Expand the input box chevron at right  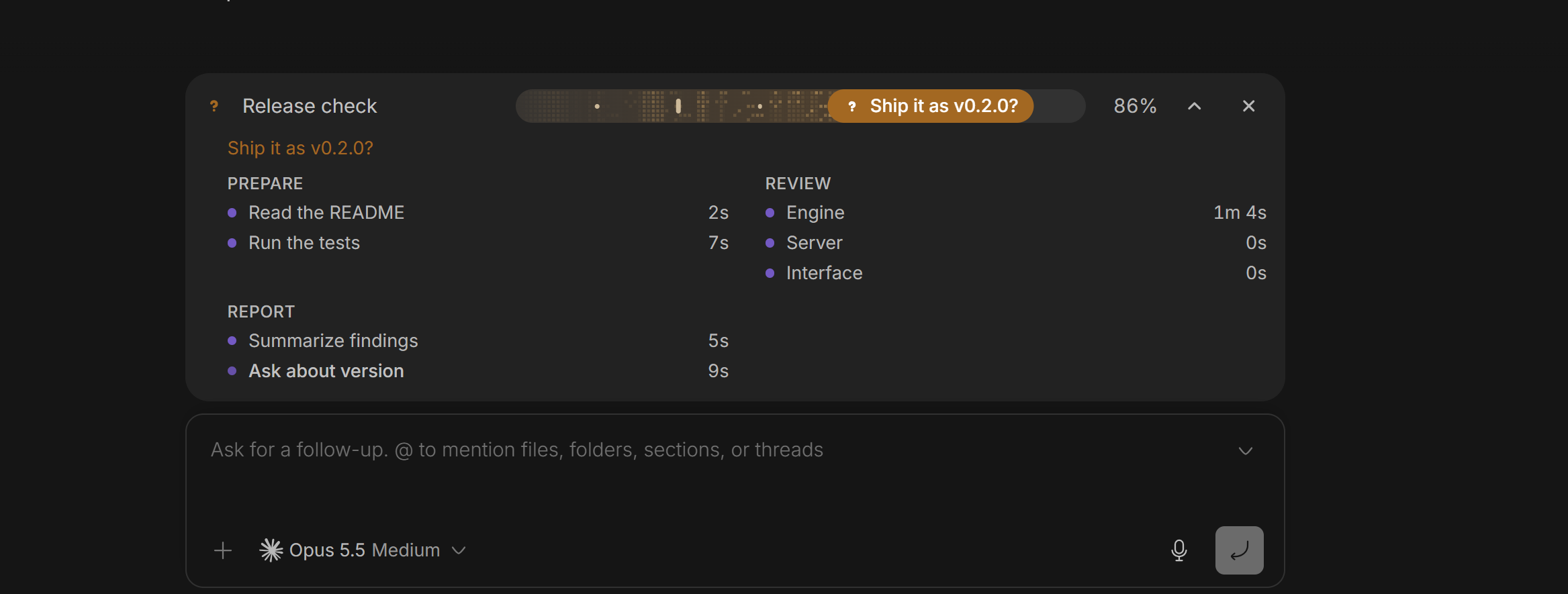click(1246, 450)
